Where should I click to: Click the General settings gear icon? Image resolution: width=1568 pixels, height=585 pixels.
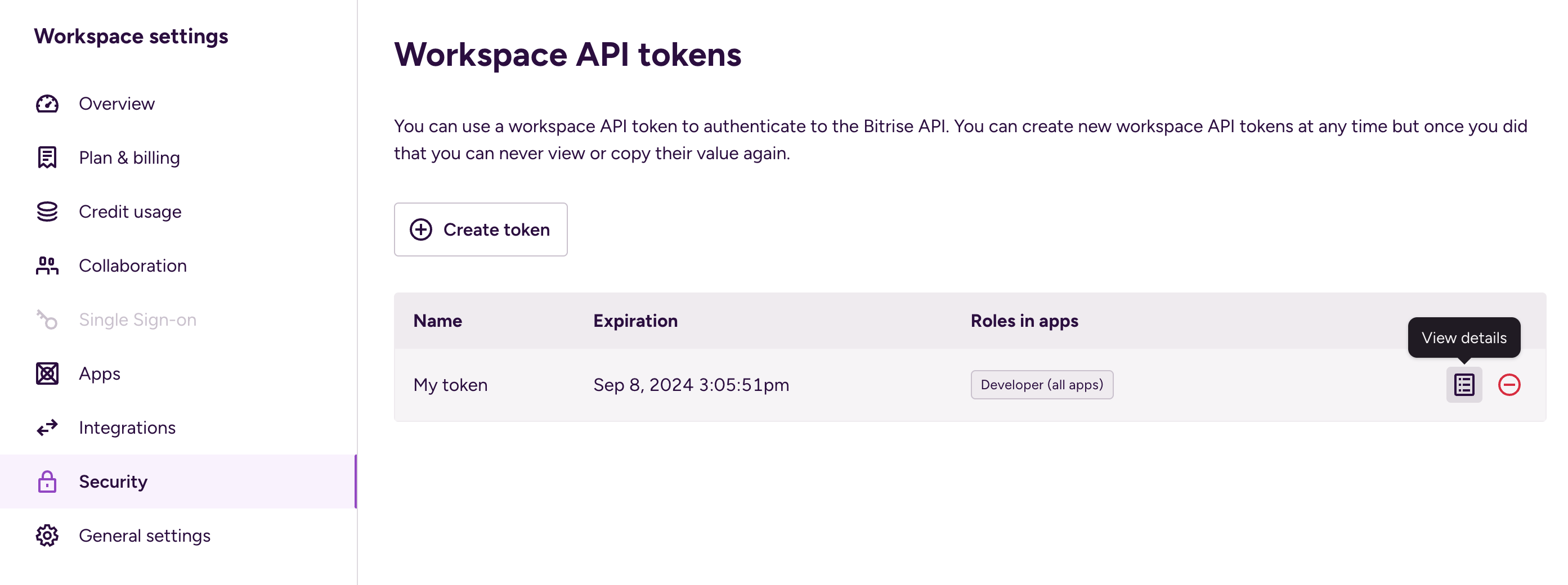47,535
